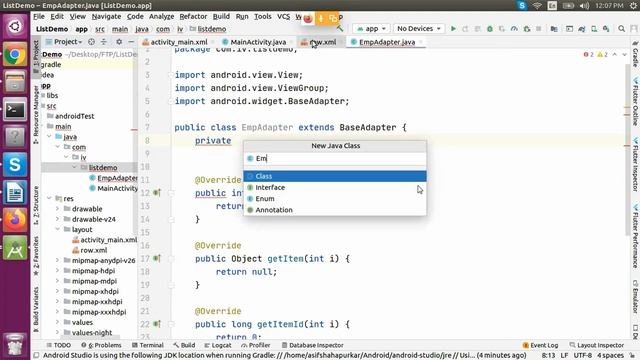
Task: Open Files manager from the dock
Action: tap(15, 82)
